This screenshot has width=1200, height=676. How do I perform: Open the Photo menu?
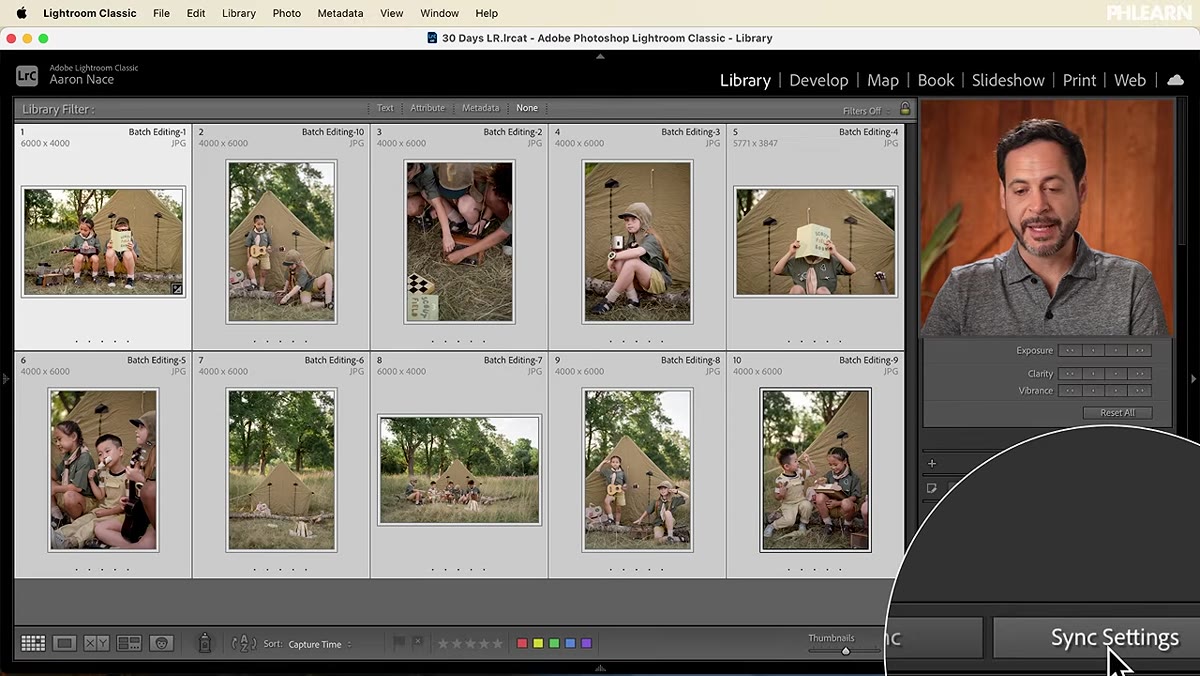point(287,13)
